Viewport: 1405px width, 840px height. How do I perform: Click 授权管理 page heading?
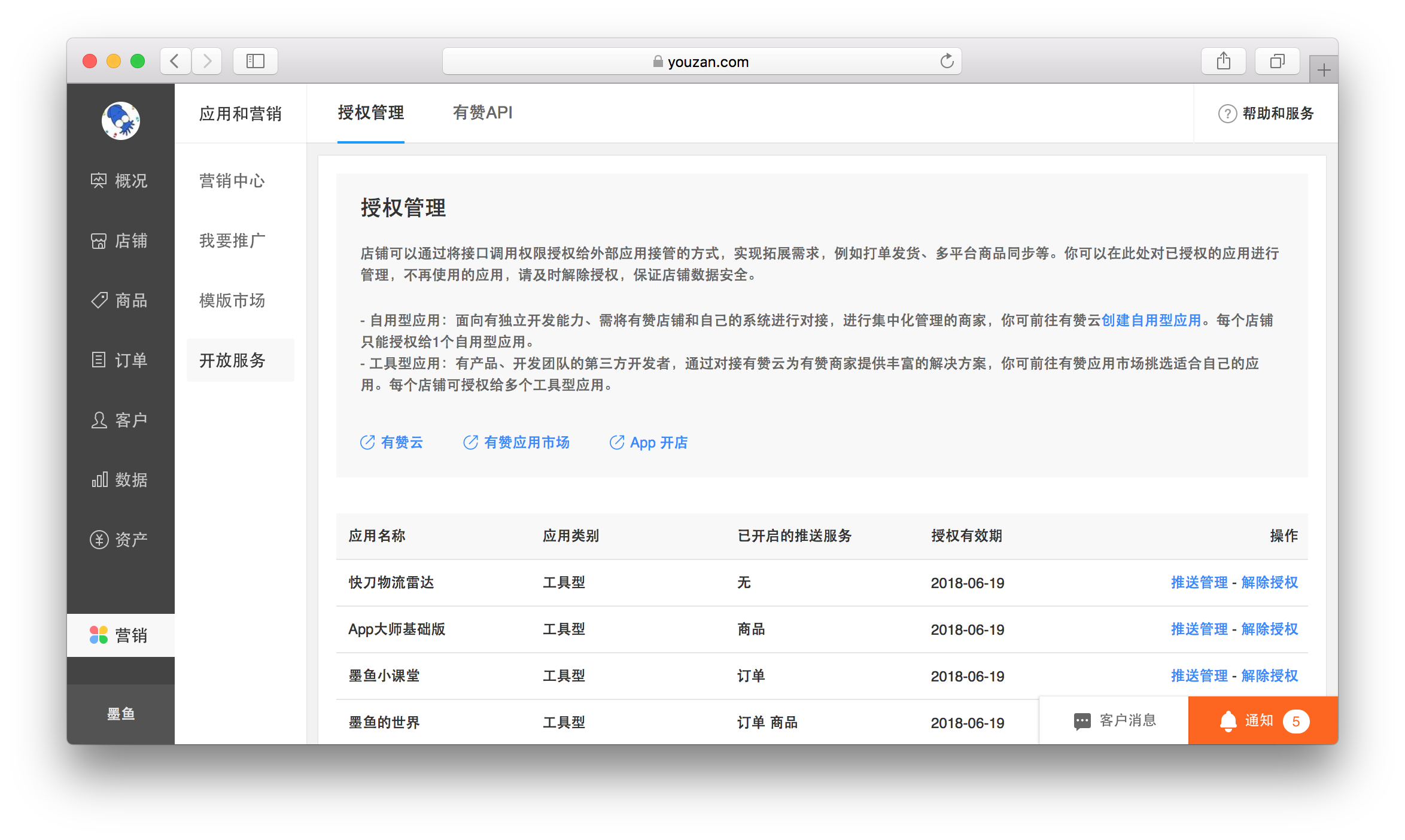(x=403, y=208)
